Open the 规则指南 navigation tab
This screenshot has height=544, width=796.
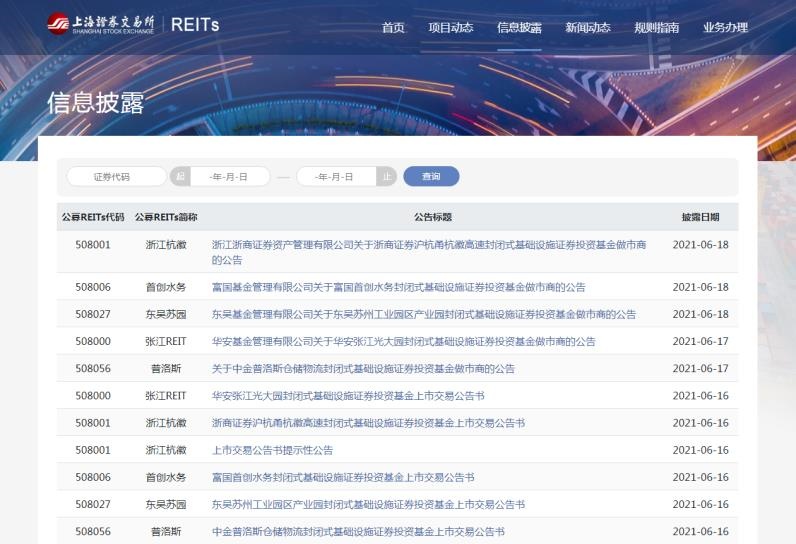click(x=656, y=27)
